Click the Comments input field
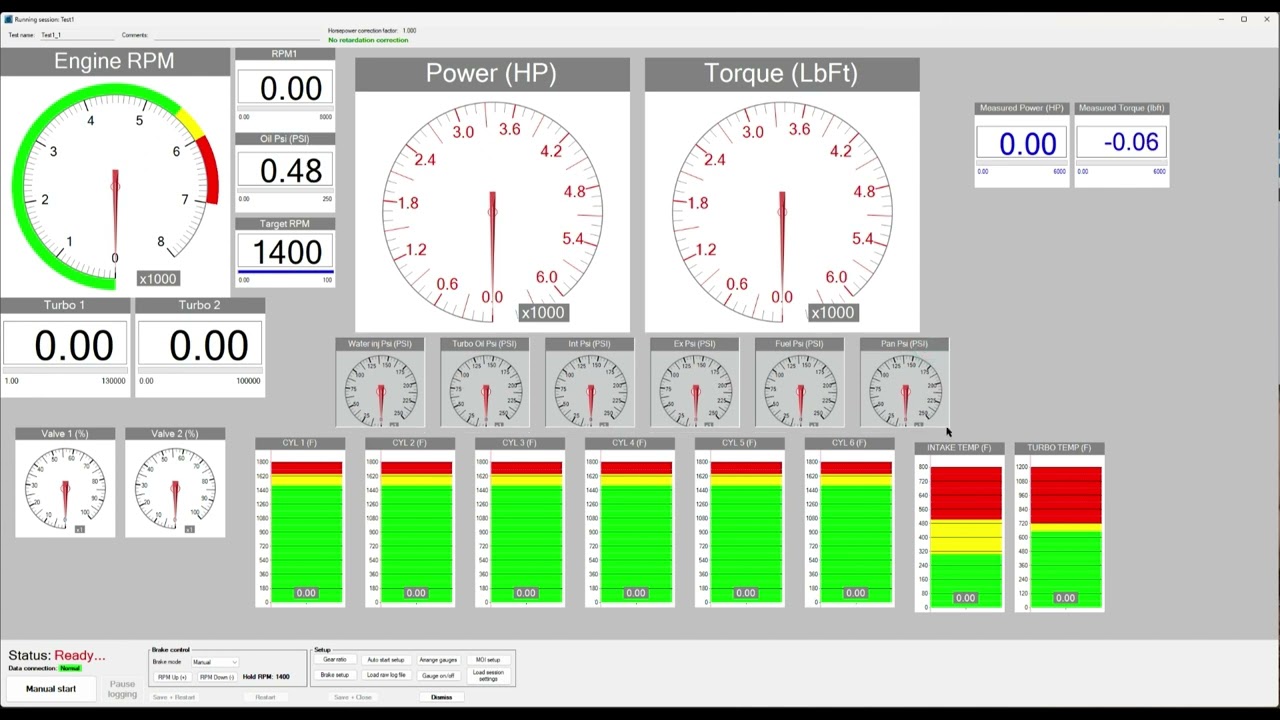Viewport: 1280px width, 720px height. (236, 35)
